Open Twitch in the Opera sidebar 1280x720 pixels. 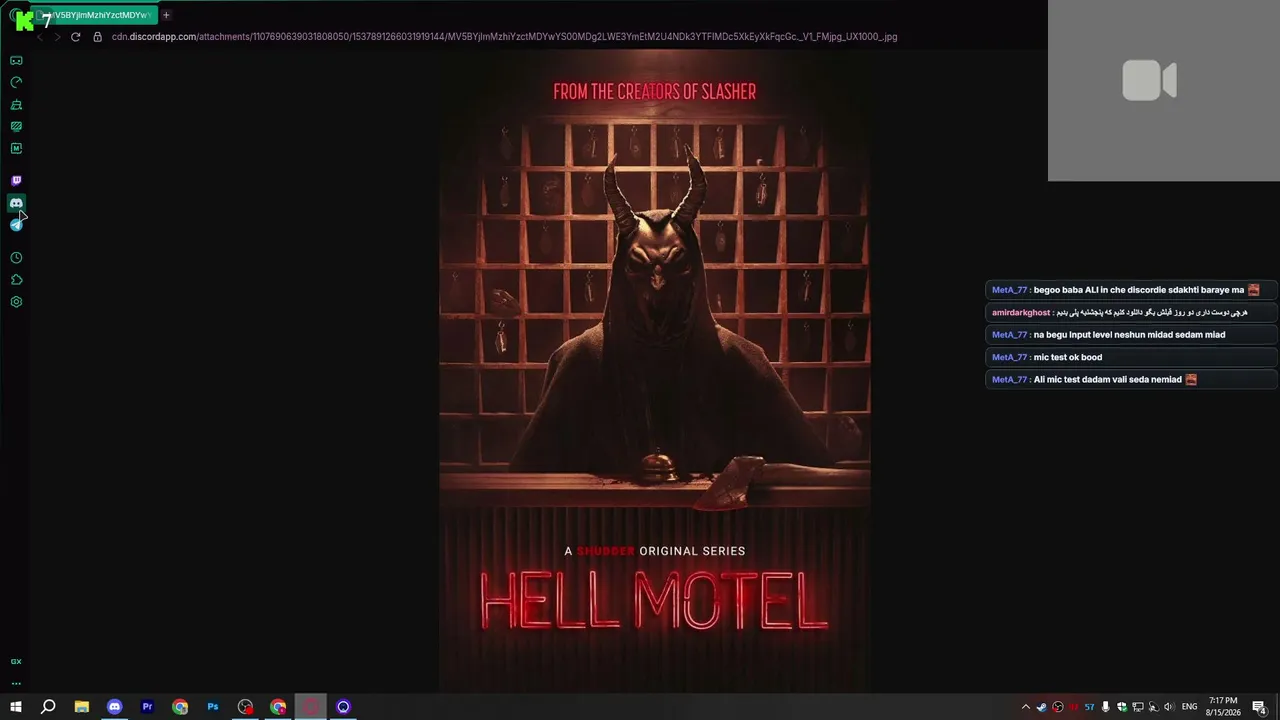tap(16, 180)
